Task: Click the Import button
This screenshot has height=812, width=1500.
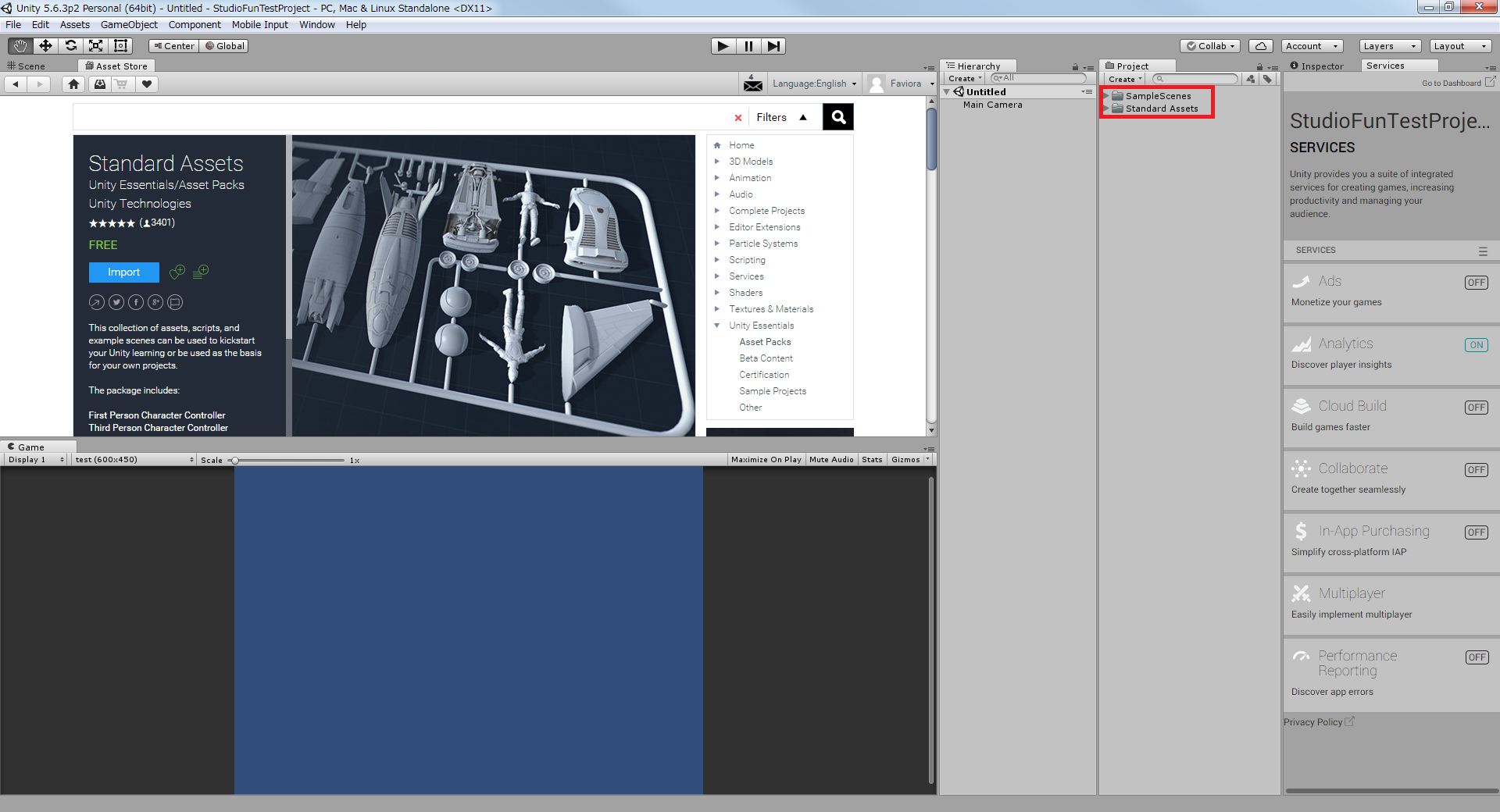Action: [x=123, y=272]
